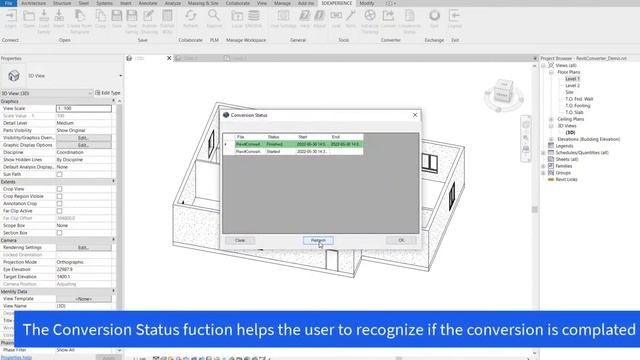Enable the Crop View checkbox
The width and height of the screenshot is (640, 360).
coord(60,189)
